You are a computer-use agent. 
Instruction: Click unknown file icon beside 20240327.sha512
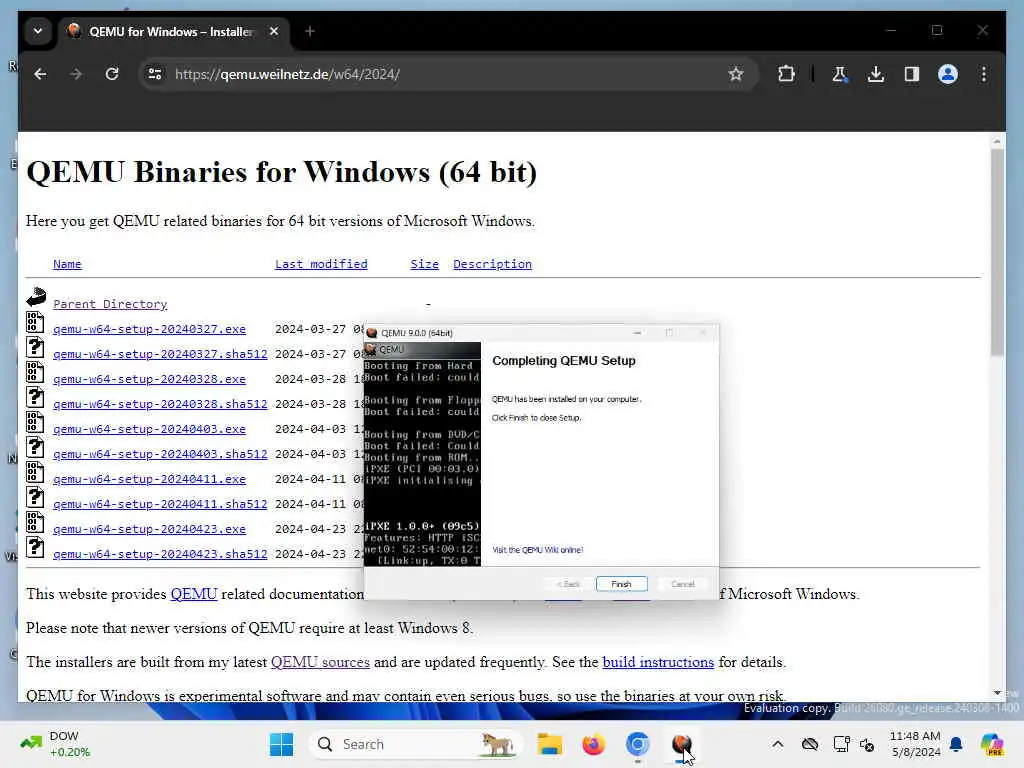[35, 347]
